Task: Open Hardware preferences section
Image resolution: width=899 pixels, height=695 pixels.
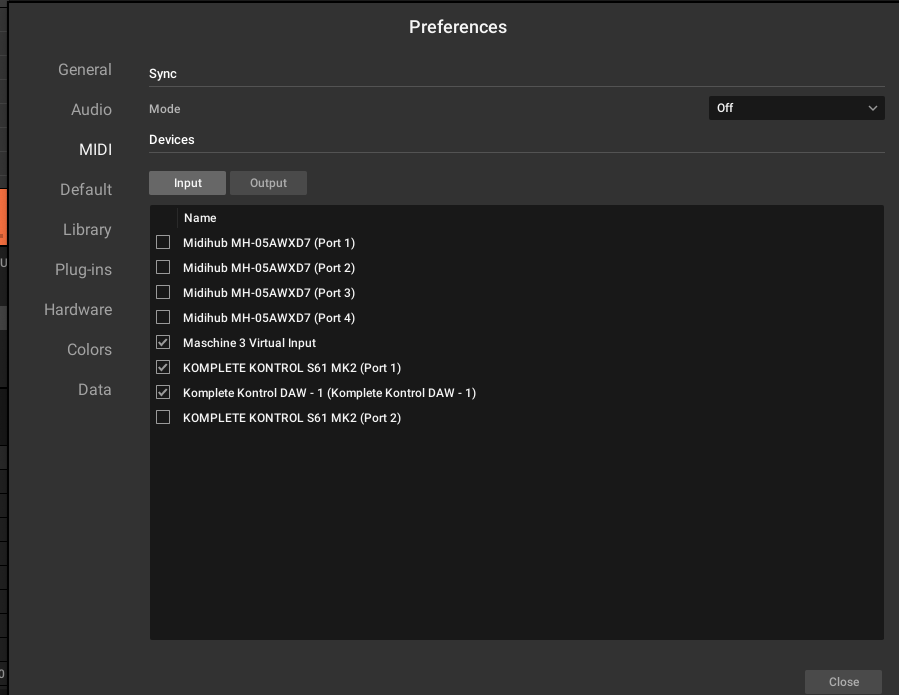Action: pos(78,310)
